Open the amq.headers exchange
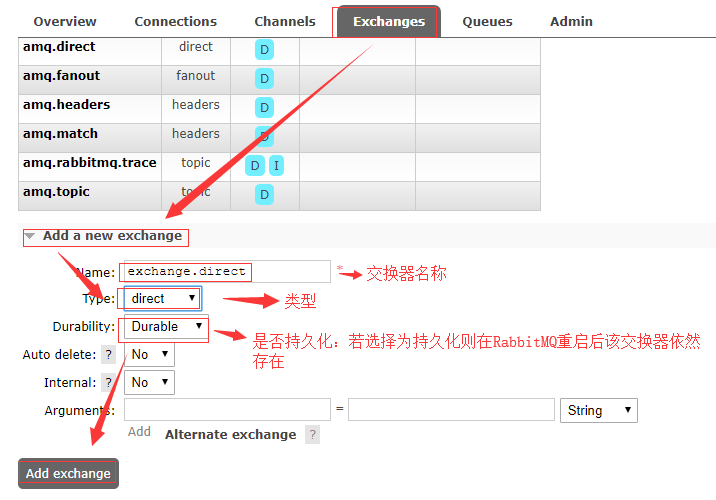Image resolution: width=716 pixels, height=500 pixels. pos(67,105)
